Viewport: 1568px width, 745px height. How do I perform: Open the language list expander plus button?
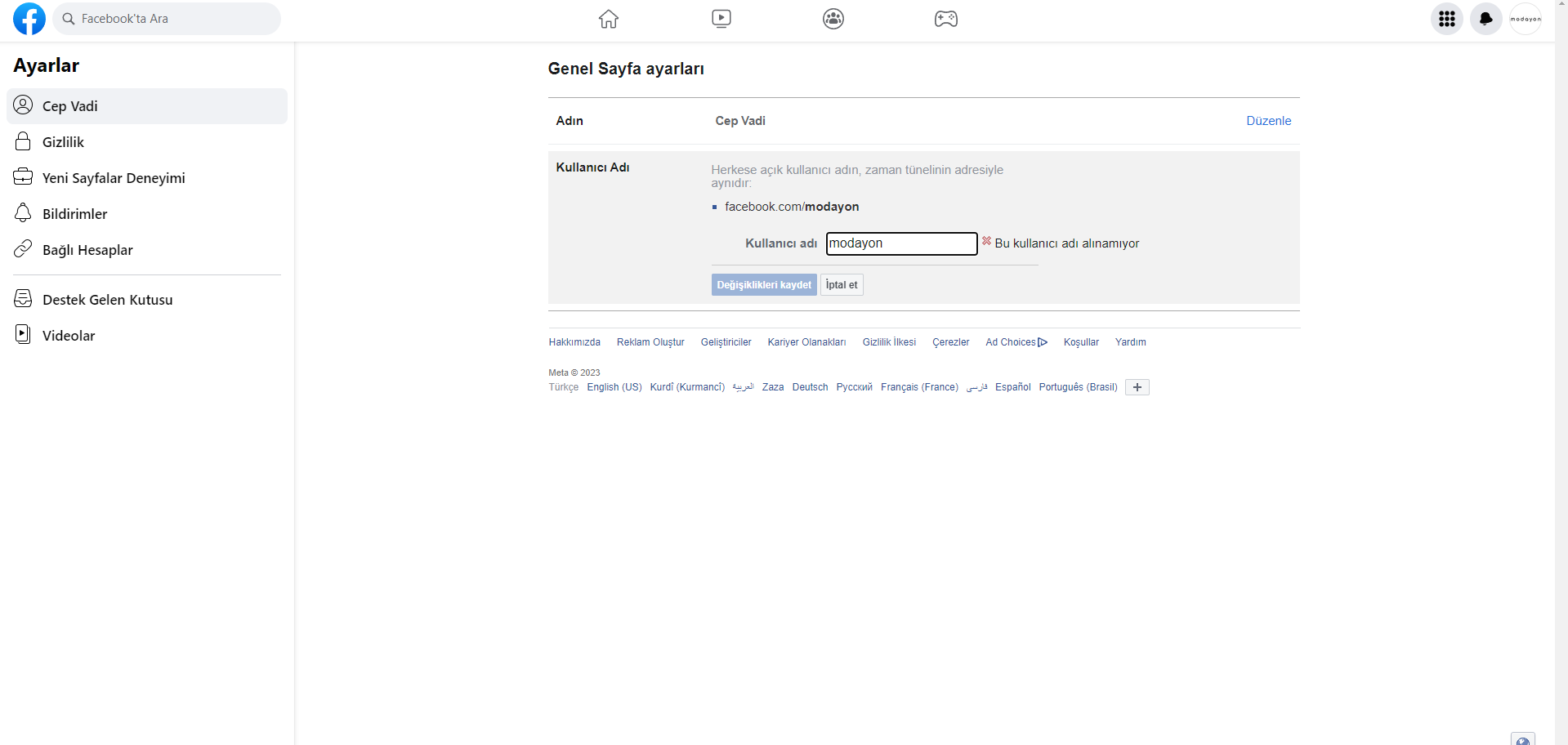pyautogui.click(x=1137, y=386)
